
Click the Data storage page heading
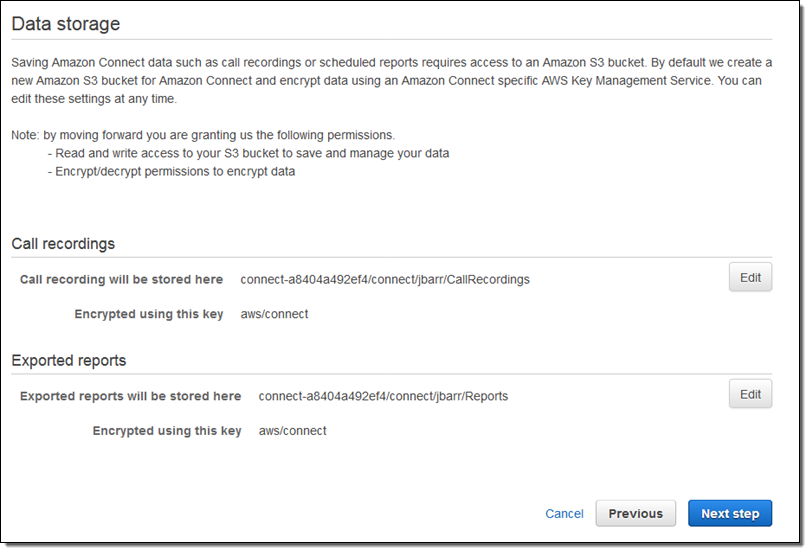[66, 24]
